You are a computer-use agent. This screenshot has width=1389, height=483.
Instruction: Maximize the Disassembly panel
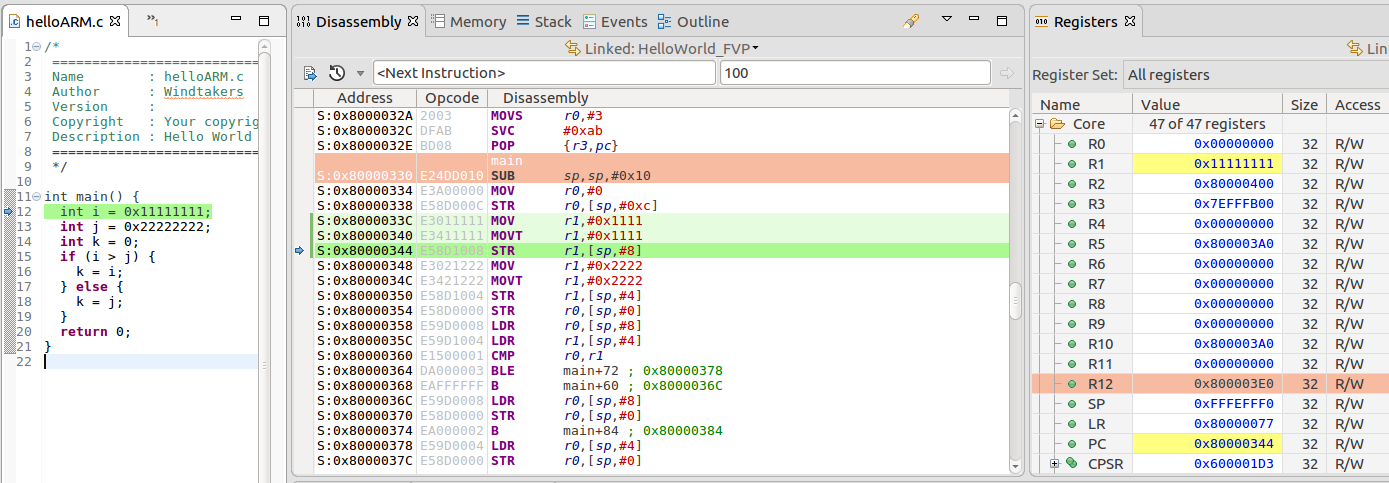pyautogui.click(x=1002, y=20)
